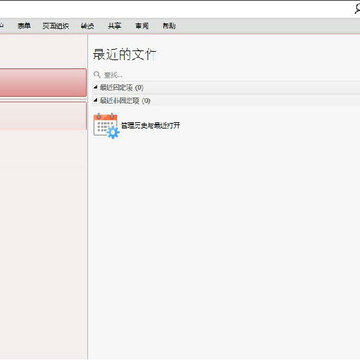Click the 最近的文件 heading
The height and width of the screenshot is (360, 360).
click(124, 55)
